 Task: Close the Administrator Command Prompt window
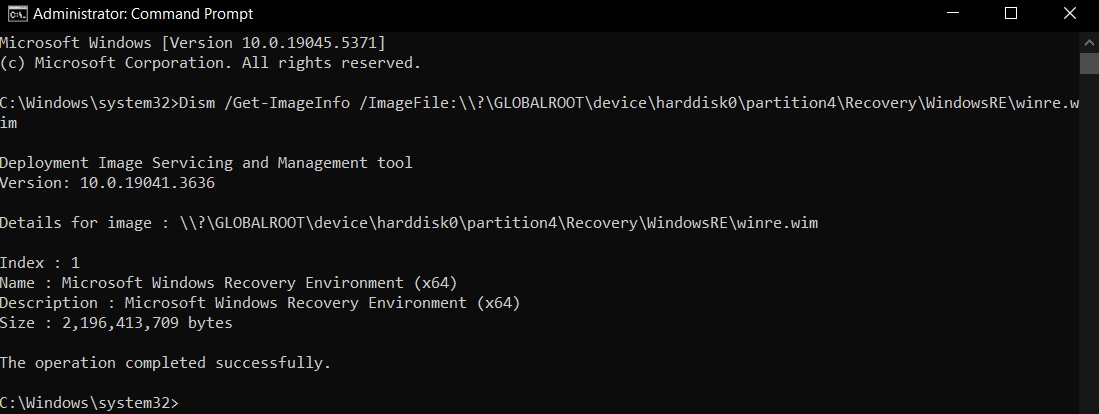pyautogui.click(x=1069, y=13)
